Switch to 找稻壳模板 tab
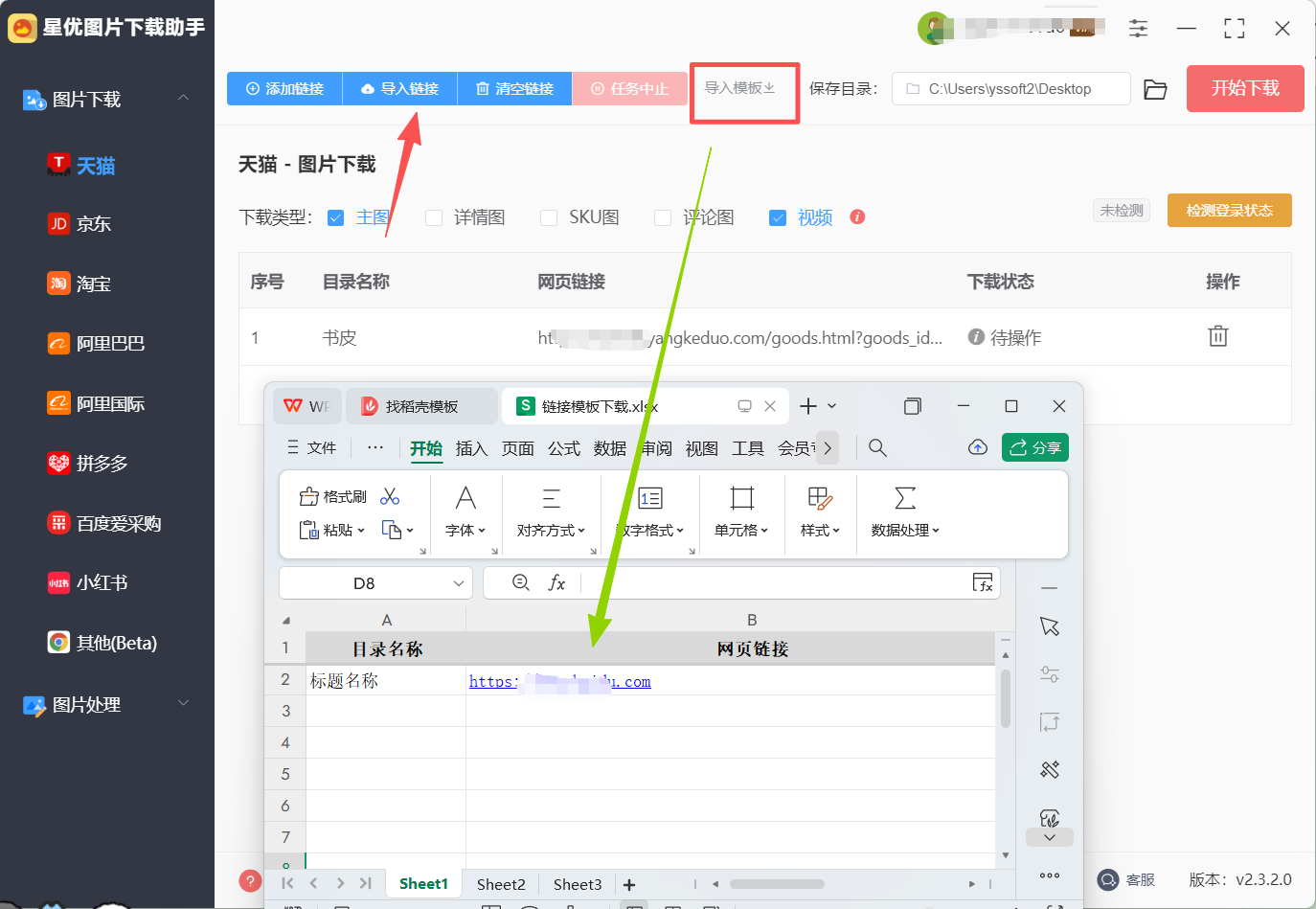The width and height of the screenshot is (1316, 909). coord(421,406)
